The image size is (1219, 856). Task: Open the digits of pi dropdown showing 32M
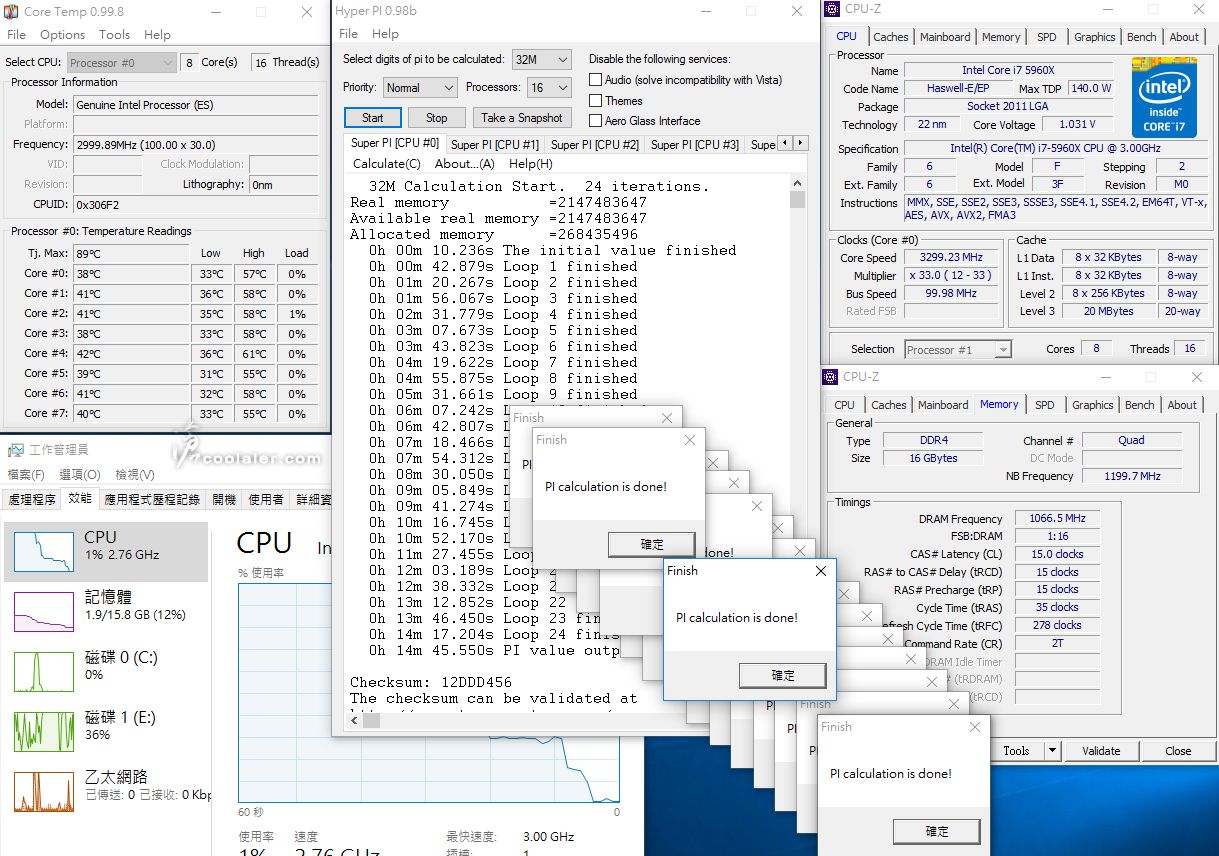coord(541,60)
